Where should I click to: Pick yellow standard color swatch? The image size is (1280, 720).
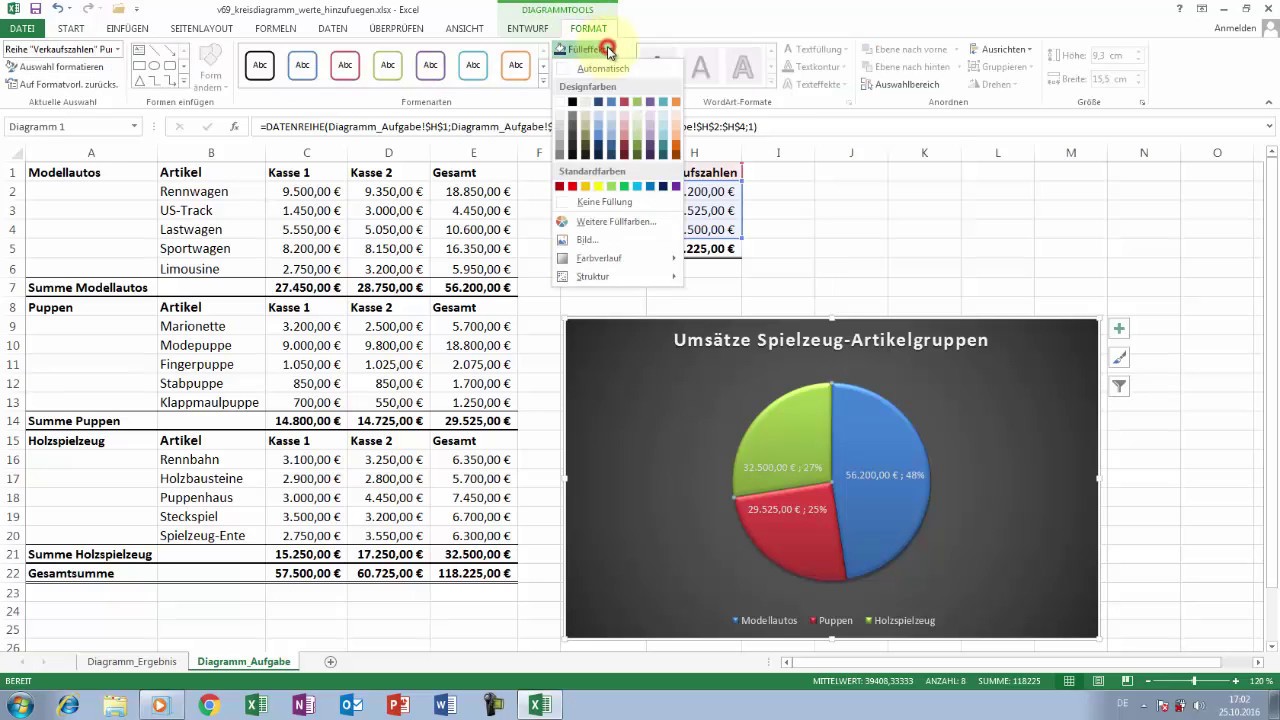(x=598, y=187)
